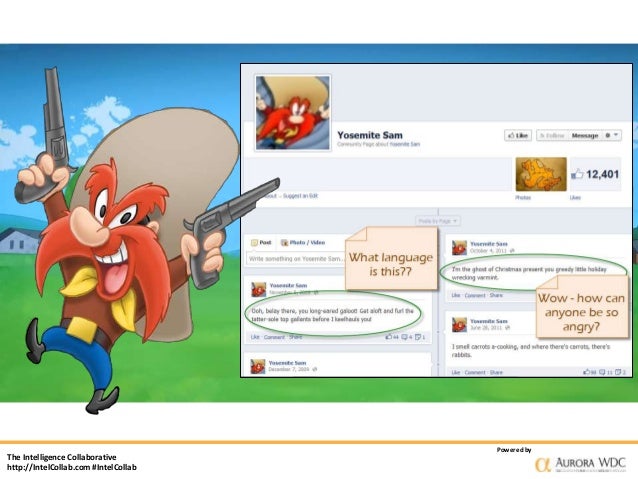Click Like under the ghost of Christmas post
This screenshot has height=479, width=638.
point(456,295)
